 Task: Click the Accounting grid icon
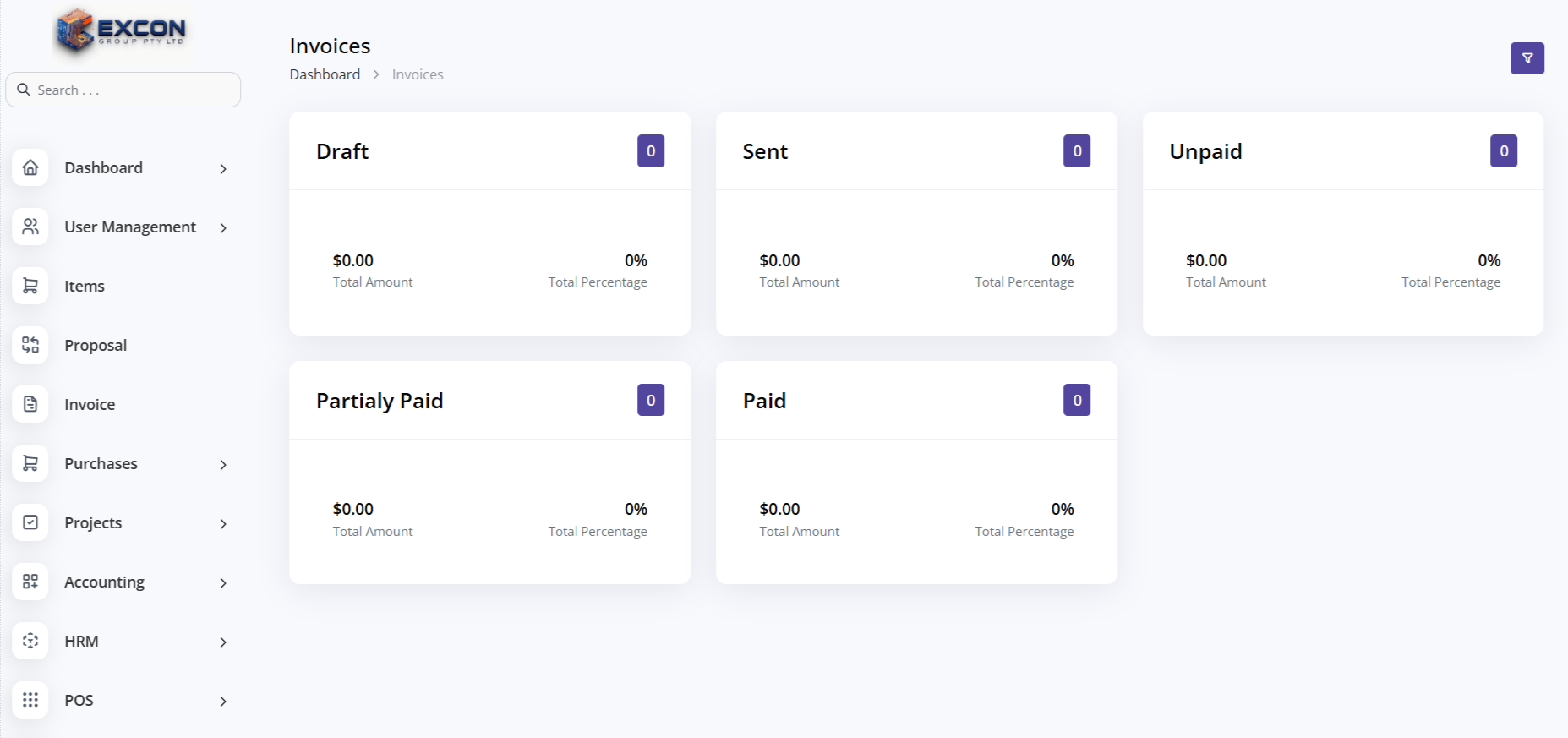click(30, 582)
